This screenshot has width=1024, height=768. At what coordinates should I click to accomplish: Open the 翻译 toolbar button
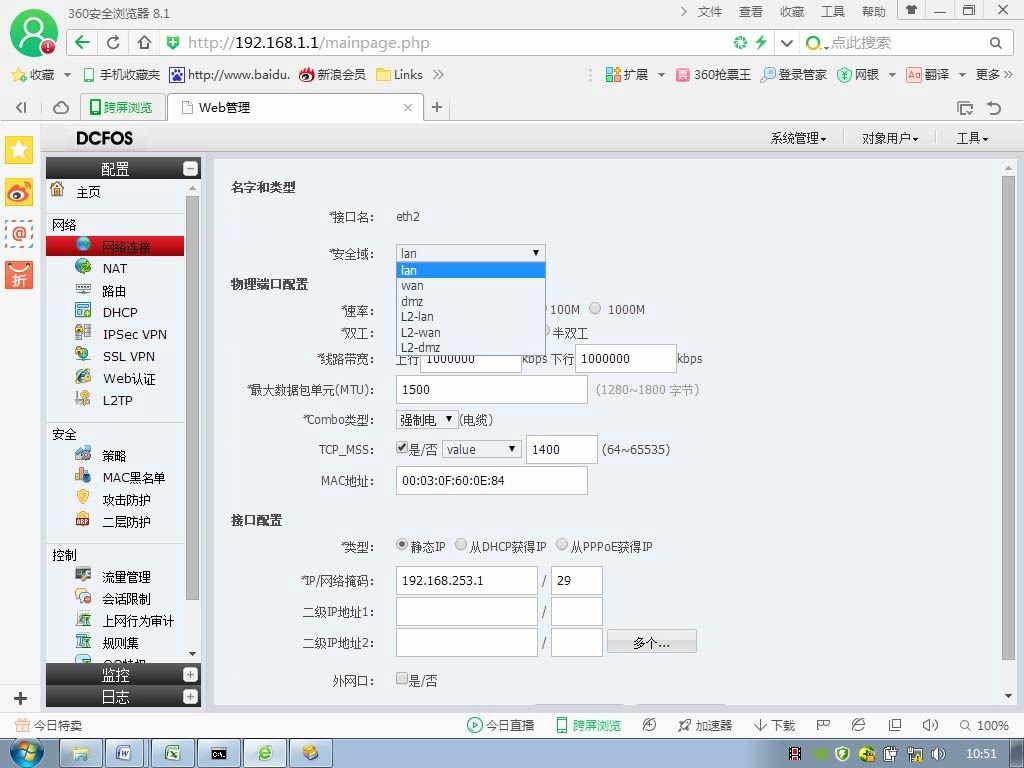pos(928,74)
